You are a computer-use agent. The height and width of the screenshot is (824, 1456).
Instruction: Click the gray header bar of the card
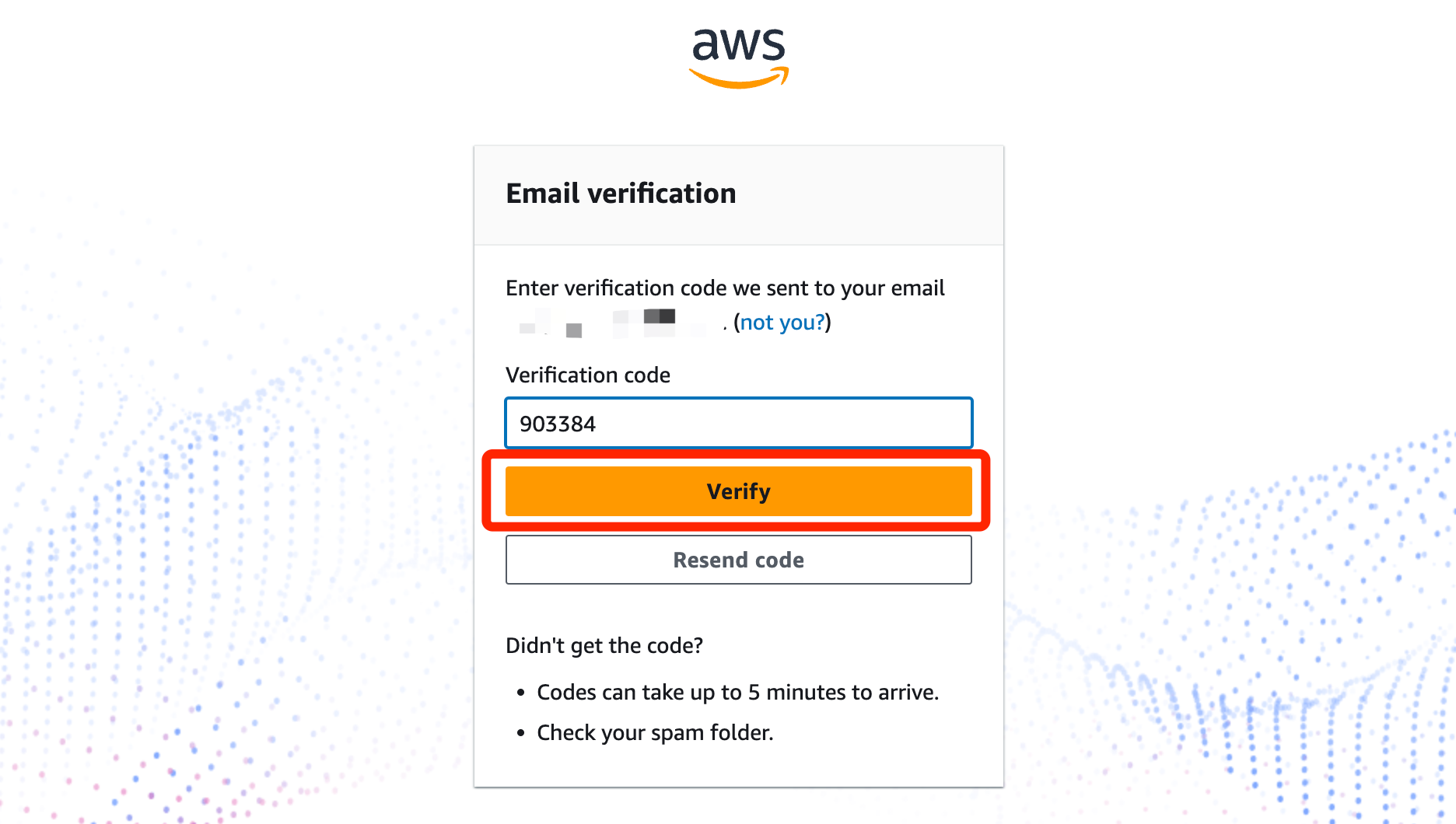[x=739, y=195]
